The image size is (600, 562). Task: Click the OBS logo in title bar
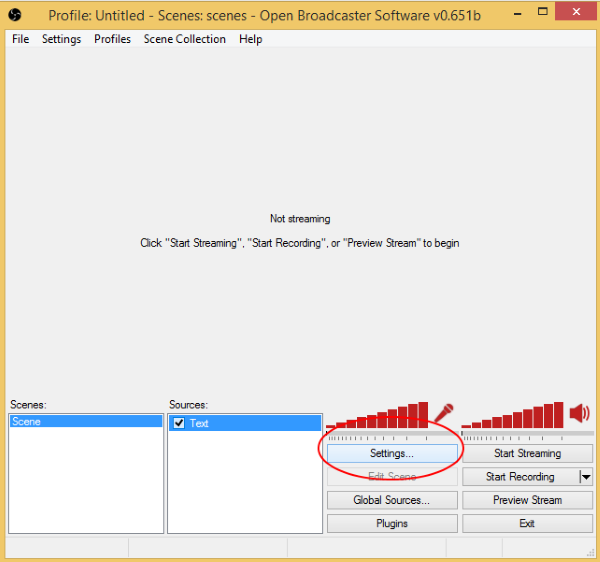click(x=15, y=15)
